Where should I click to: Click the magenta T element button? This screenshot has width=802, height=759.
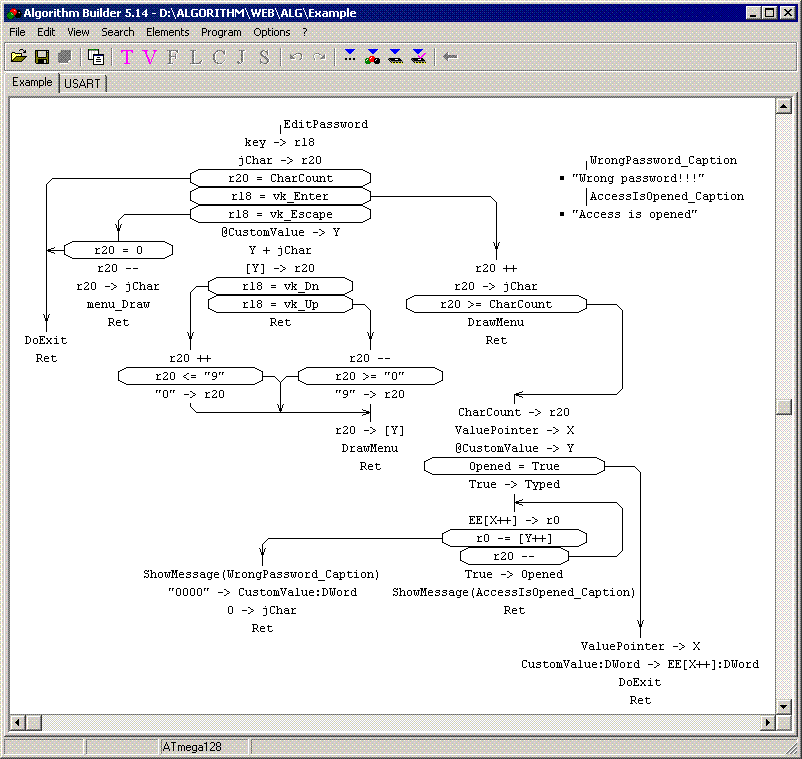click(x=127, y=57)
